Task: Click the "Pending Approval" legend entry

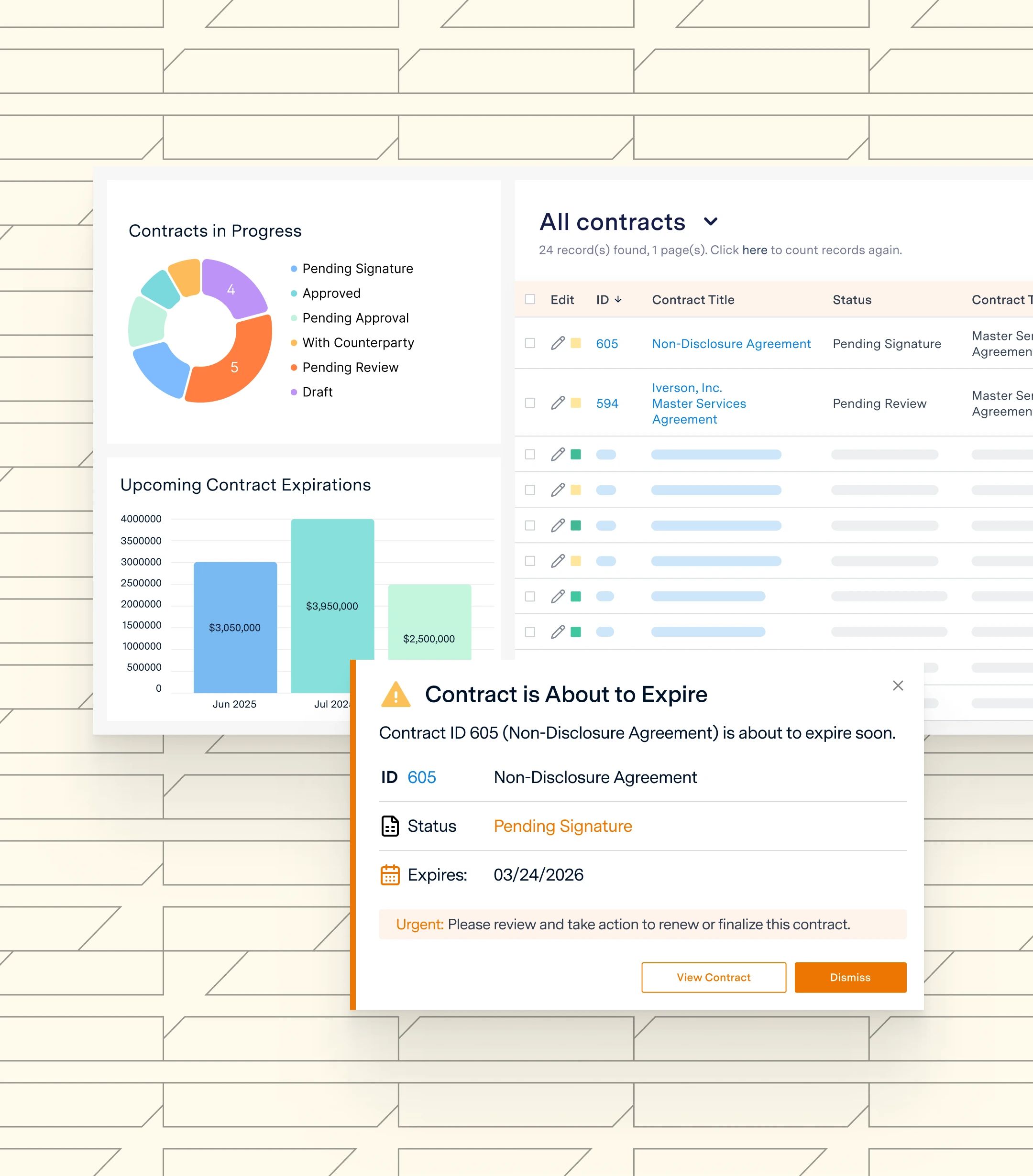Action: coord(349,318)
